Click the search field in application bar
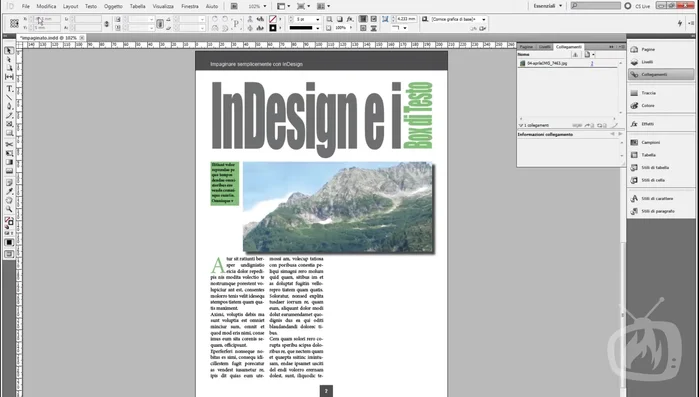The height and width of the screenshot is (397, 699). pos(596,6)
